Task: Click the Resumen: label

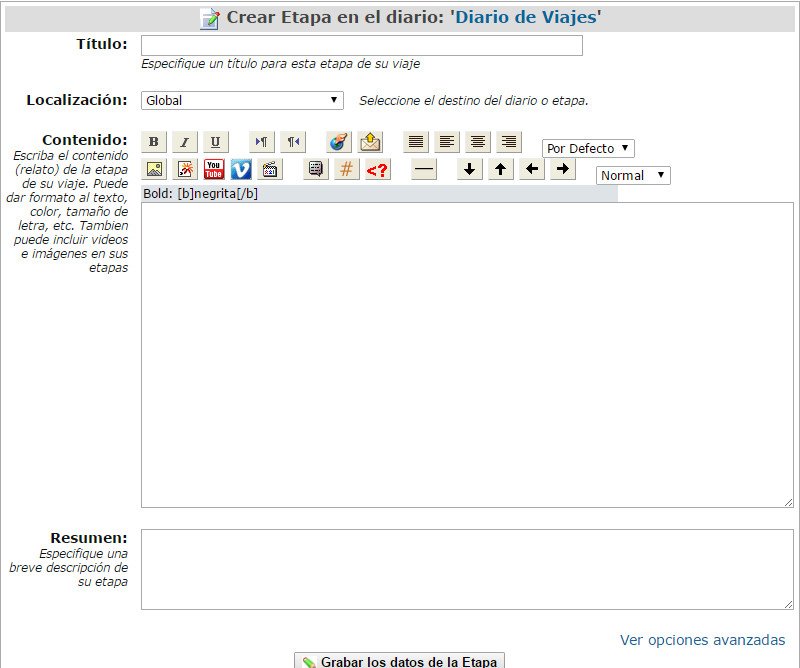Action: point(89,538)
